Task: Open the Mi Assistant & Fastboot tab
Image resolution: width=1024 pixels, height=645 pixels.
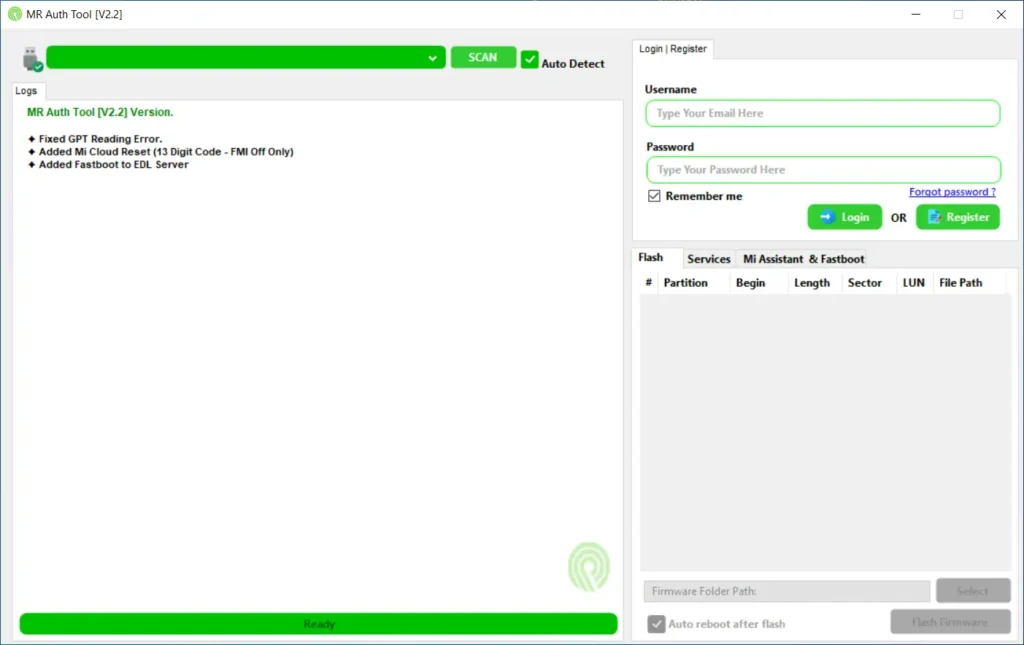Action: [x=803, y=259]
